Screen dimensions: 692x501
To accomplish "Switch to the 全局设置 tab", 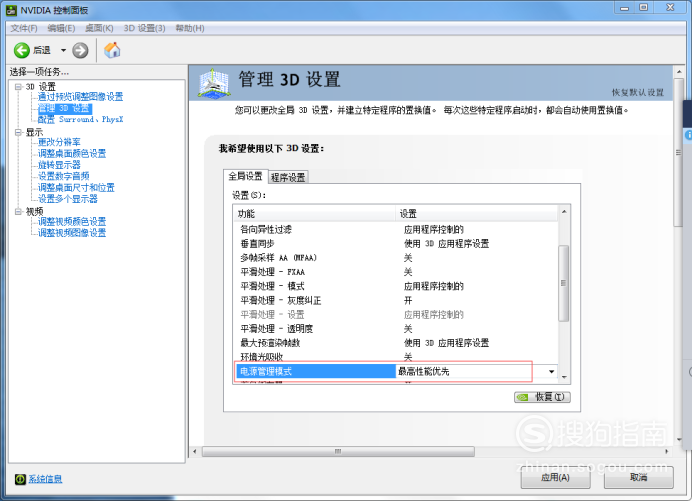I will pyautogui.click(x=245, y=176).
